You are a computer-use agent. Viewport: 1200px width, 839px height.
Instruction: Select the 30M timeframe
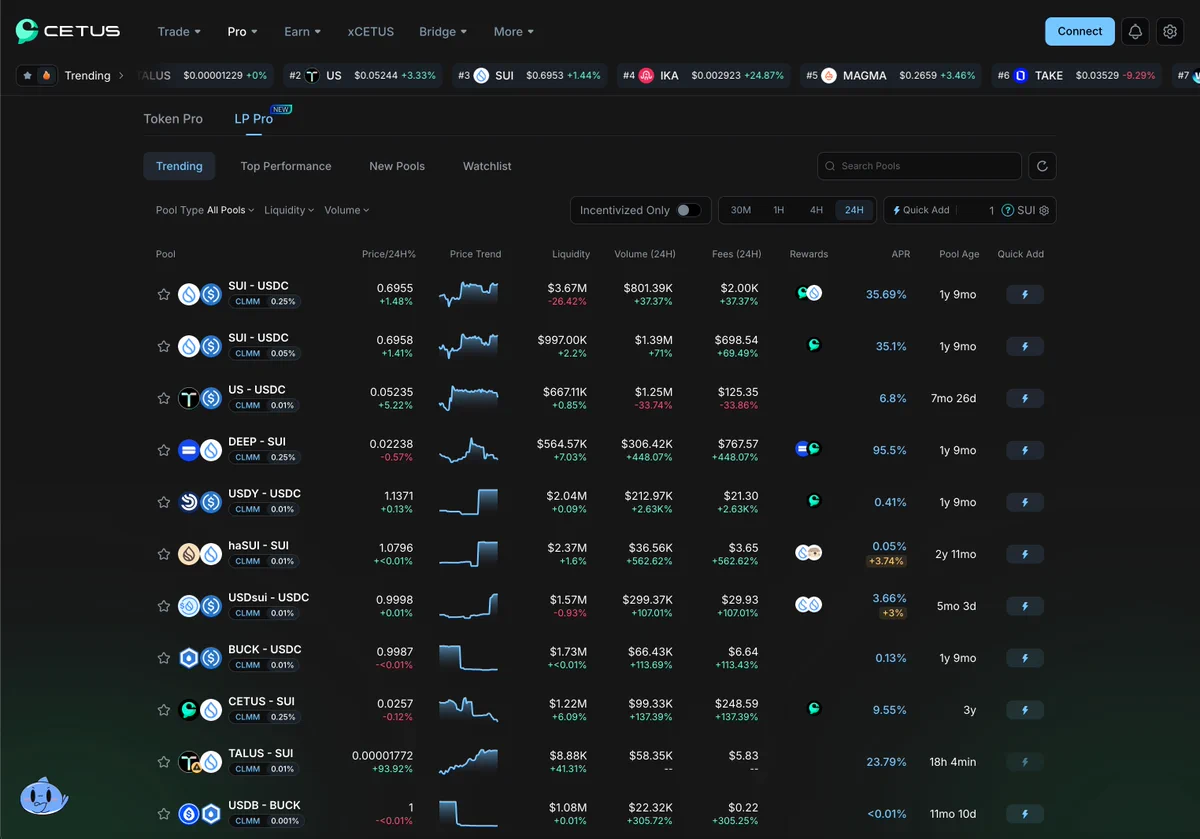point(741,210)
